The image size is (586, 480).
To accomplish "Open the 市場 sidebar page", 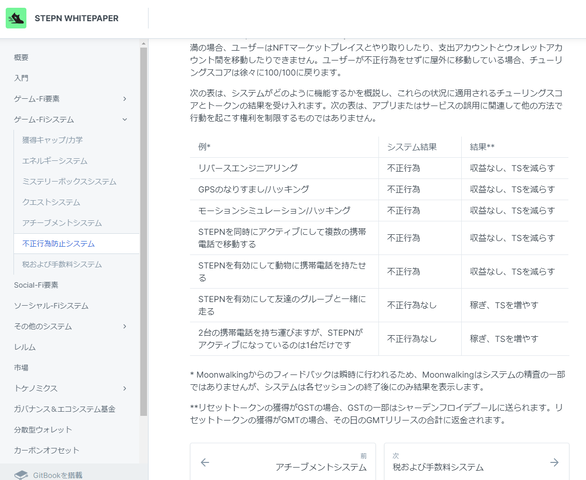I will click(x=21, y=367).
